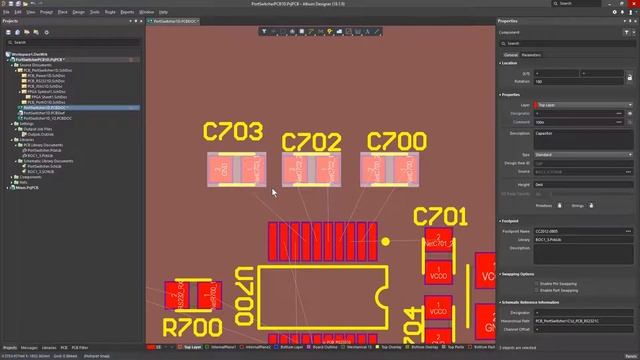Open the PCB Filter tab at bottom
Screen dimensions: 640x360
[x=80, y=348]
